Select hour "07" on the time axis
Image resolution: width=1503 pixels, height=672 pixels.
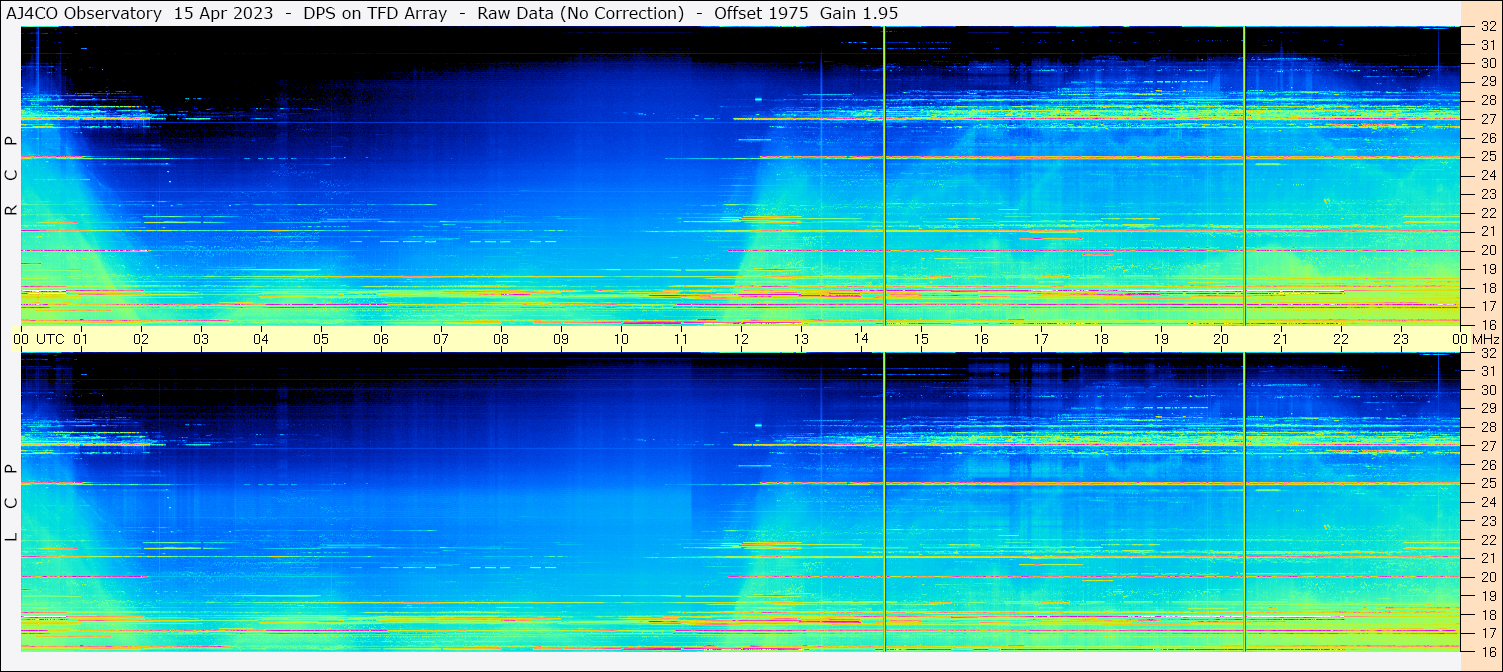pos(441,339)
